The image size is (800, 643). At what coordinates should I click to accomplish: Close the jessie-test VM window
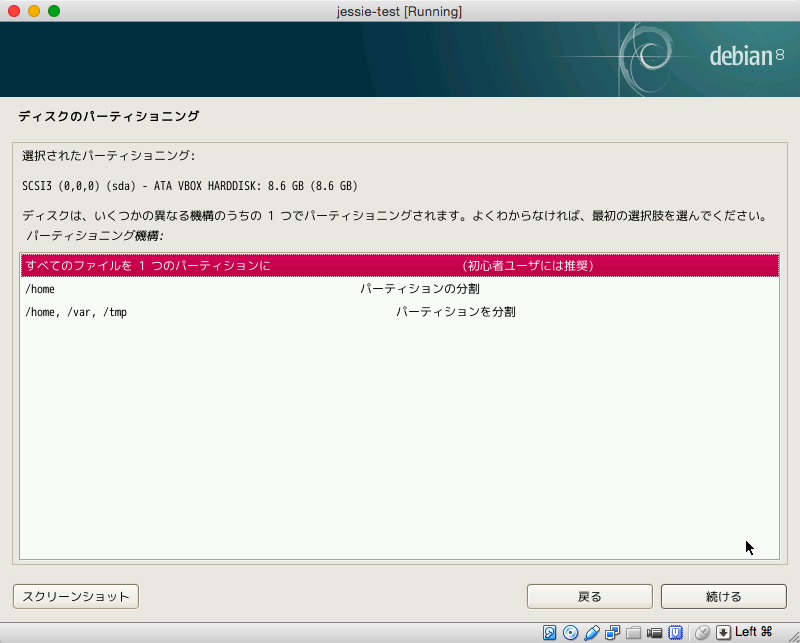pyautogui.click(x=14, y=11)
